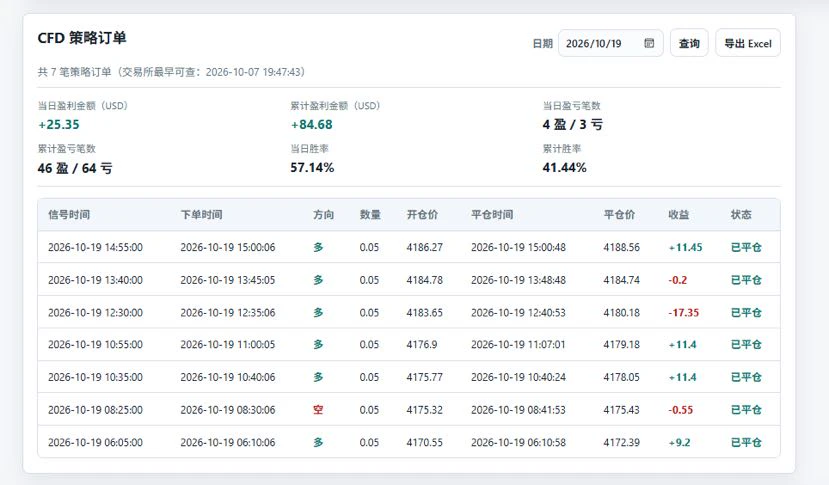829x485 pixels.
Task: Click the +11.45 profit value
Action: [x=686, y=248]
